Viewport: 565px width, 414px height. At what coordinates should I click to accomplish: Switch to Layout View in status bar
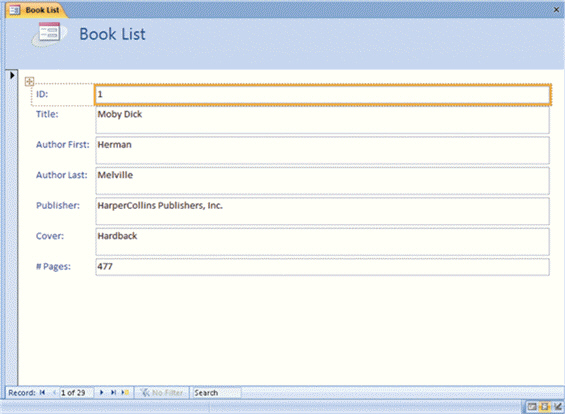545,407
